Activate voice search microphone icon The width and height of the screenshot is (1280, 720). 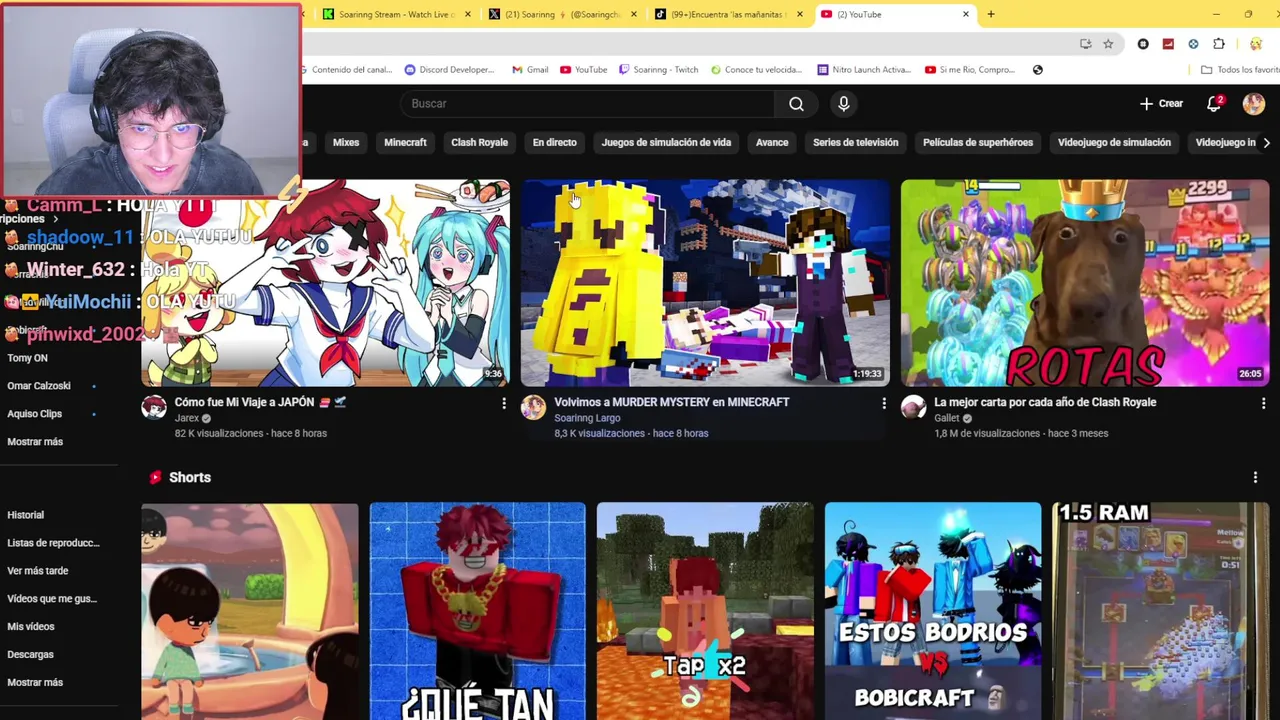(x=844, y=104)
